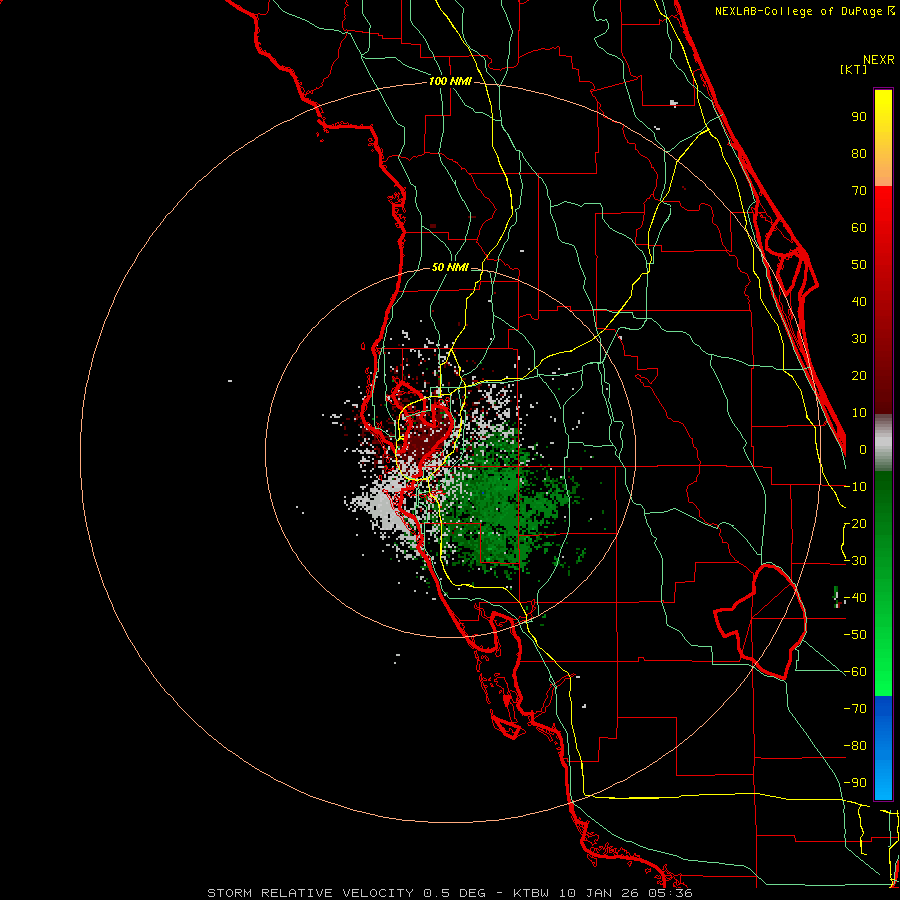Click the positive 80 scale value
Viewport: 900px width, 900px height.
click(x=859, y=154)
